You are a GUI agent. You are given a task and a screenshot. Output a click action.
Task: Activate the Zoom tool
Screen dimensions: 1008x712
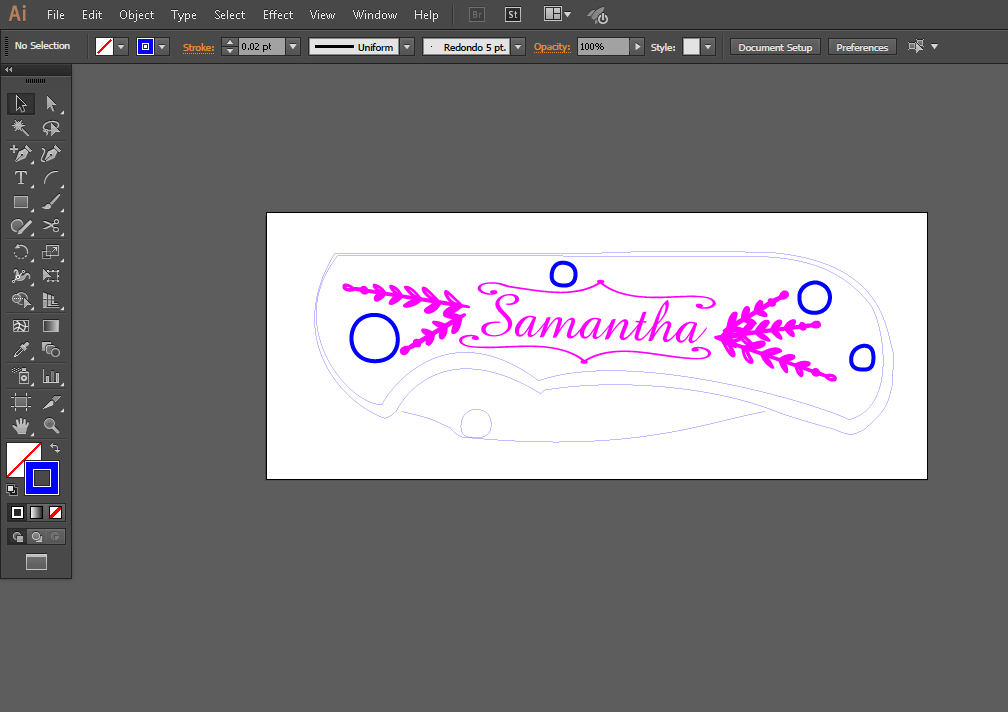click(x=51, y=426)
